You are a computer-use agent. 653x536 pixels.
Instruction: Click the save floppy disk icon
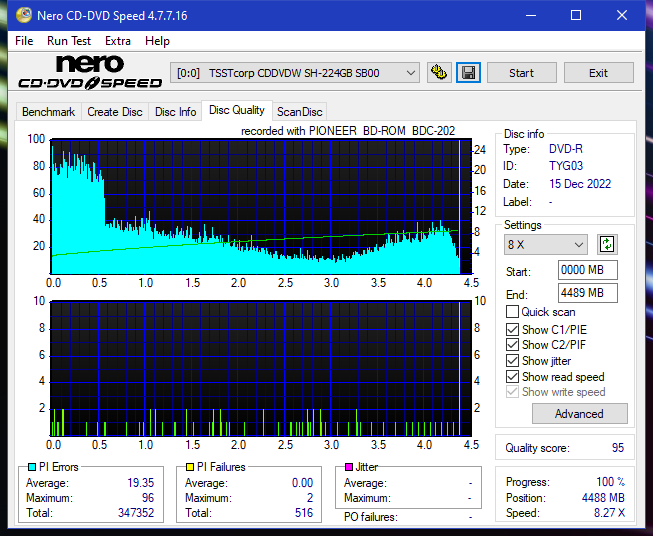pos(468,73)
